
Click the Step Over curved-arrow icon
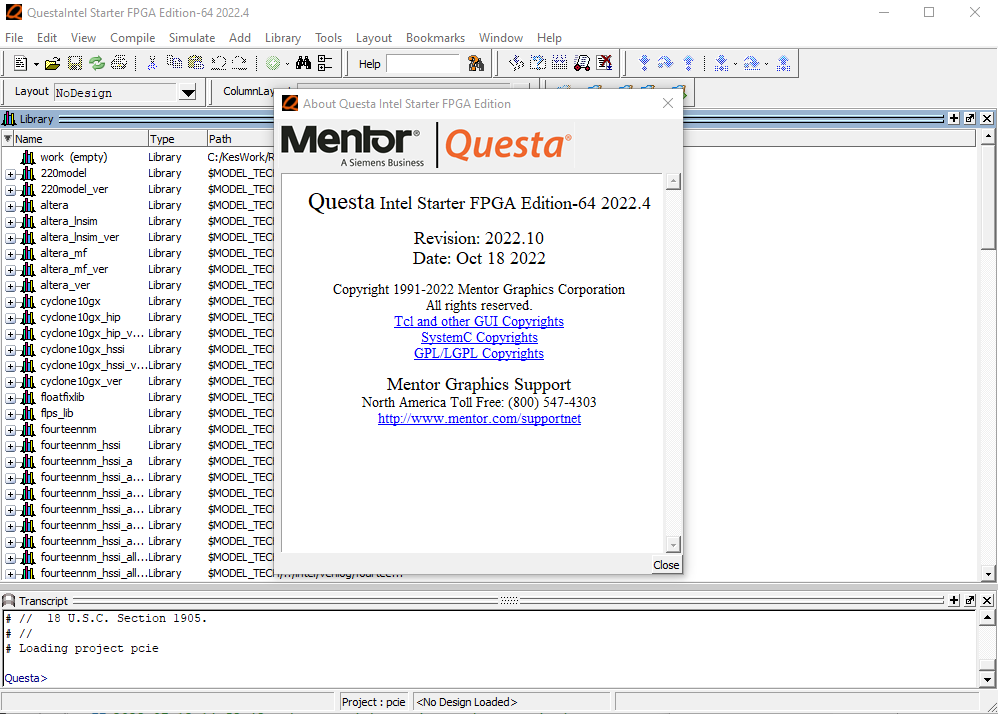click(x=666, y=63)
